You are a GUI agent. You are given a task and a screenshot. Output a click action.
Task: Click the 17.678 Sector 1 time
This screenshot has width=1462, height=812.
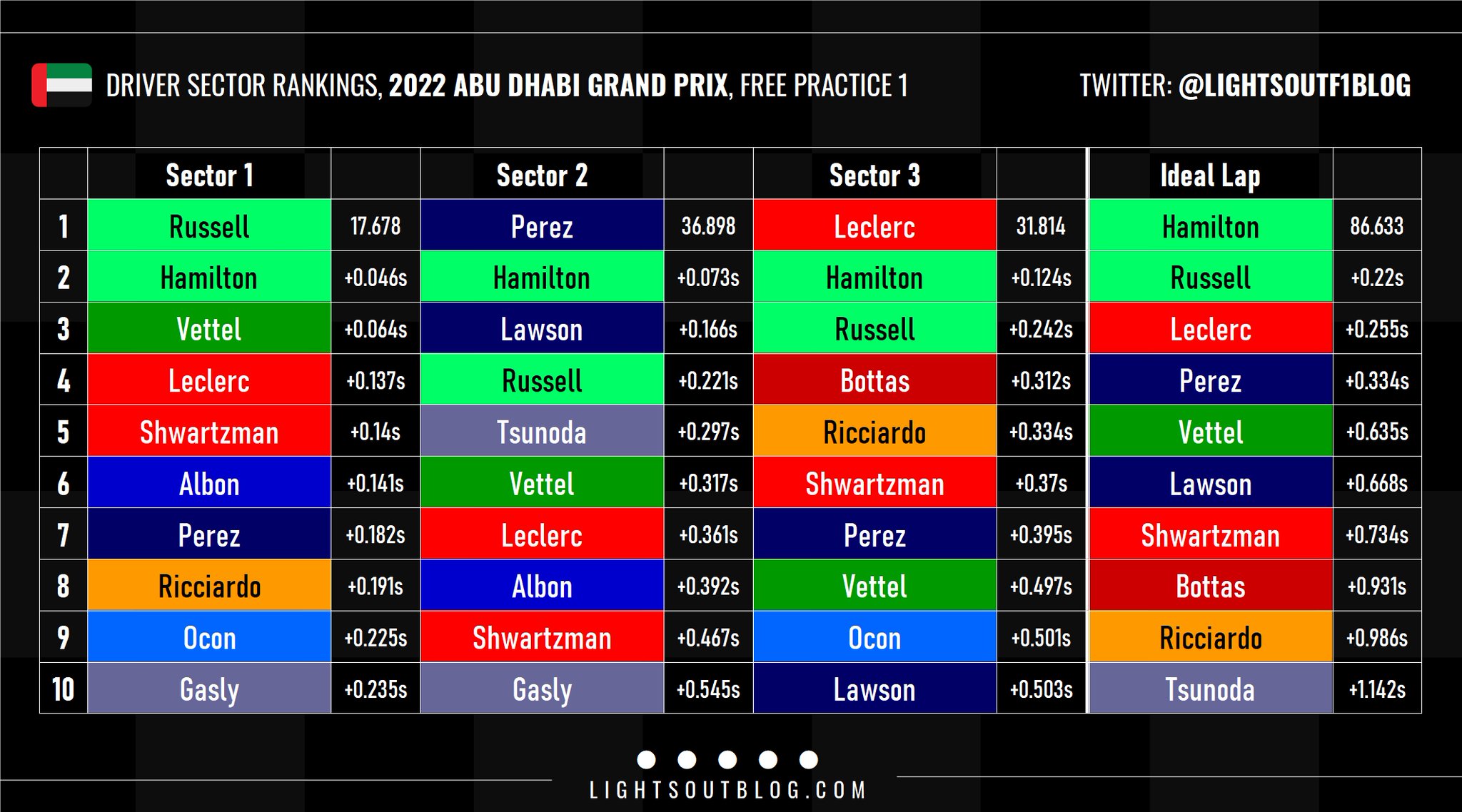[375, 225]
